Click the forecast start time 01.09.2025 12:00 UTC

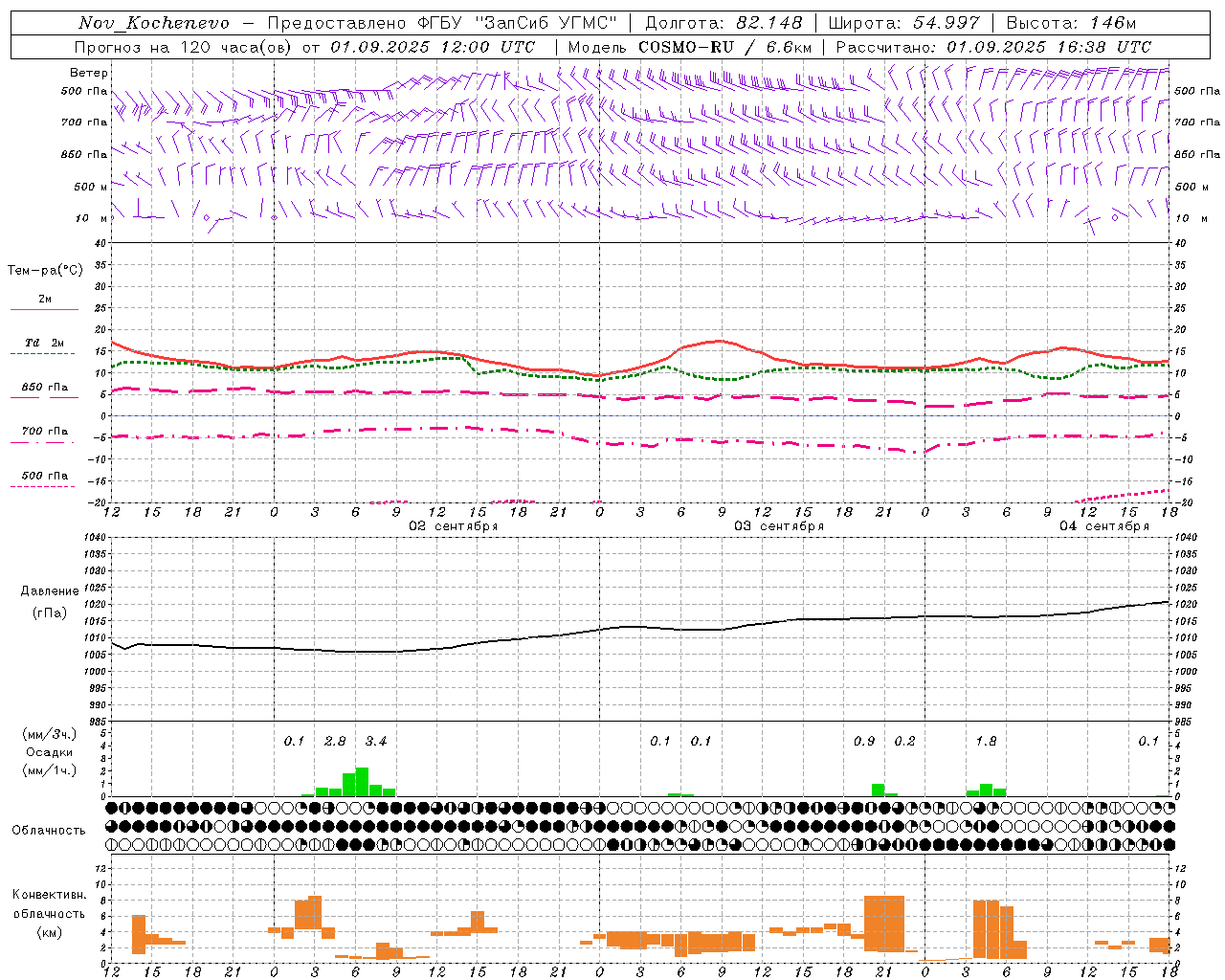click(433, 47)
